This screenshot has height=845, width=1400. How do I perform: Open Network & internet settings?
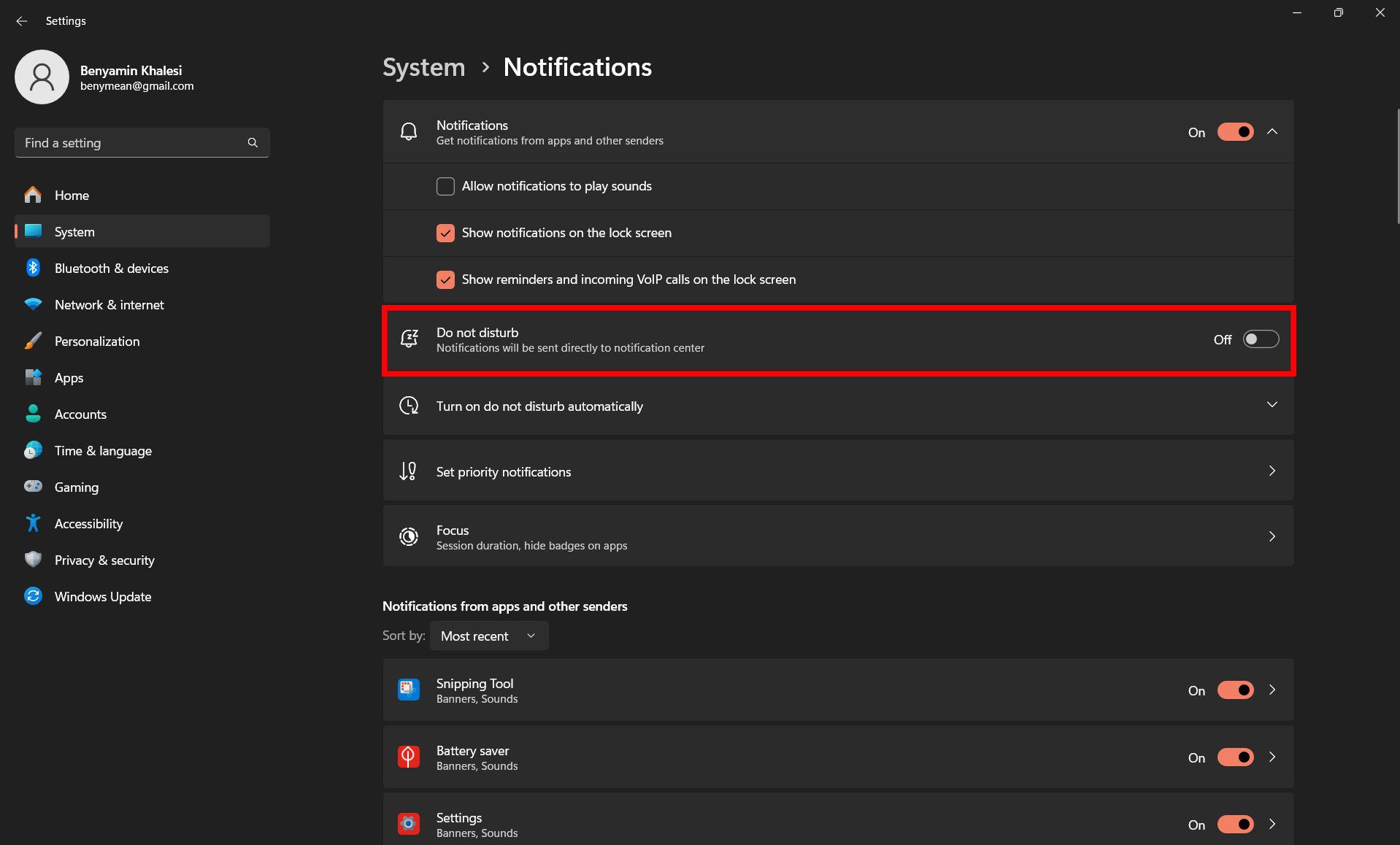[109, 304]
